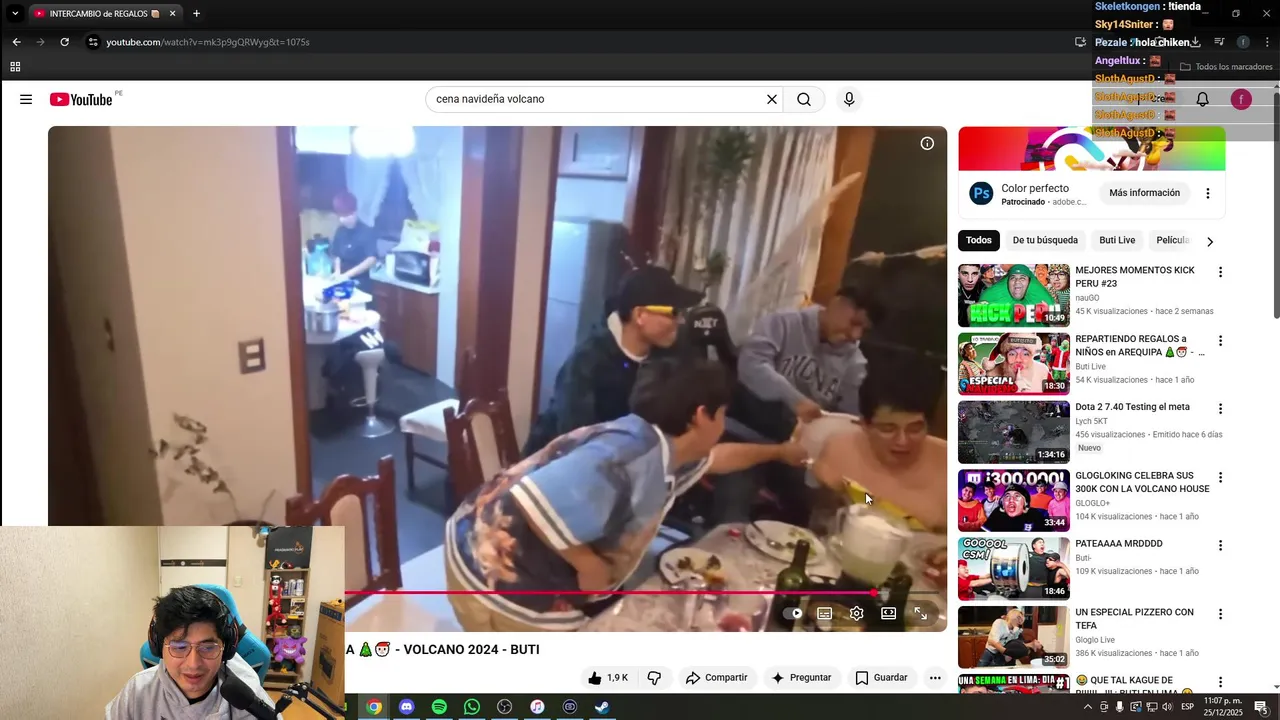Screen dimensions: 1280x720
Task: Click the Color perfecto Adobe ad logo
Action: pyautogui.click(x=981, y=193)
